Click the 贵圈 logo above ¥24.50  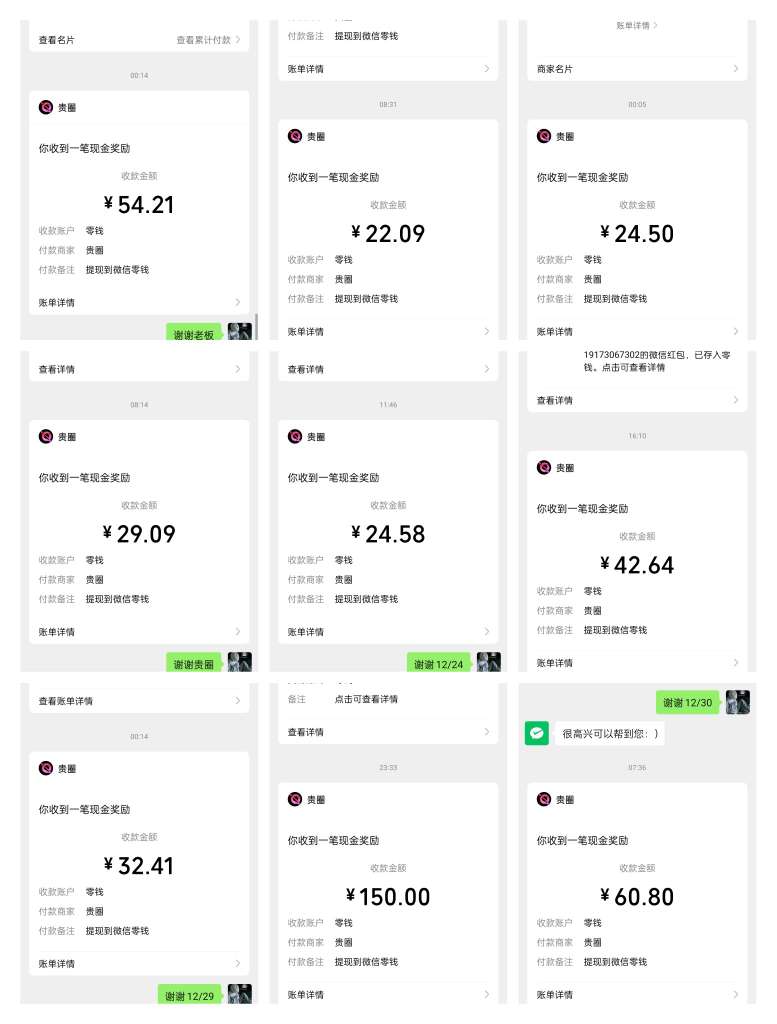(544, 136)
